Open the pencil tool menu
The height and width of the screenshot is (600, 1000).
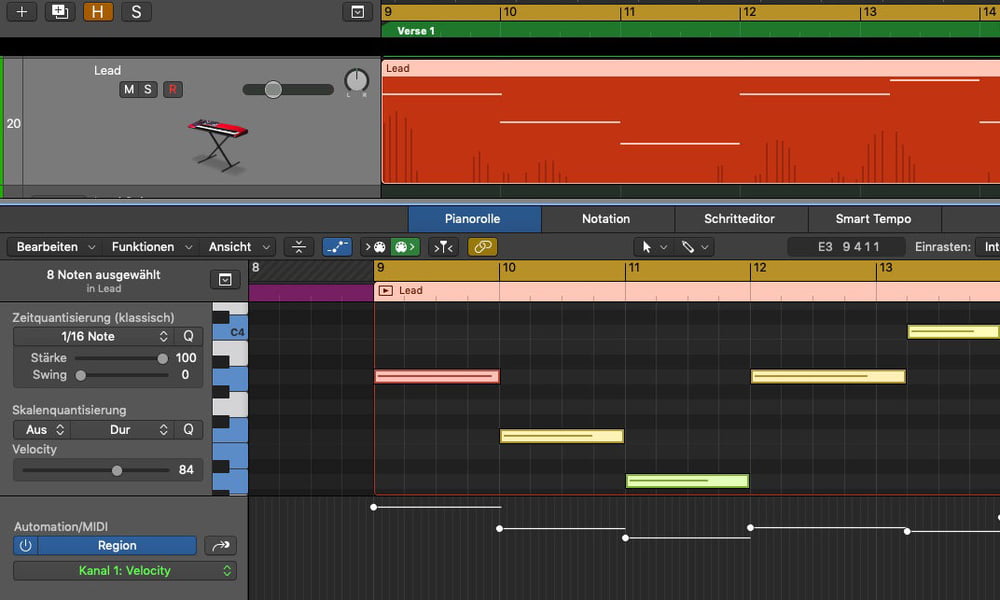[x=694, y=247]
